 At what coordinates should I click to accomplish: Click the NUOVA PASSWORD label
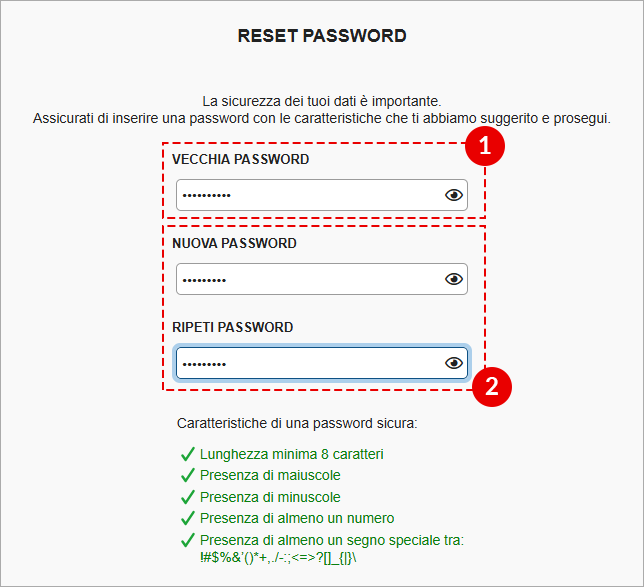(x=234, y=243)
